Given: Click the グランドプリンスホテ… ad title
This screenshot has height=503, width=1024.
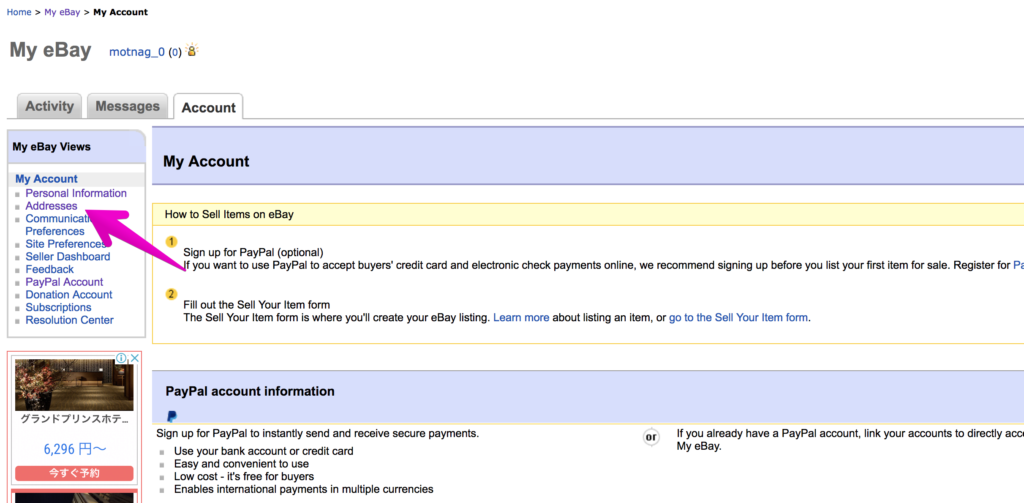Looking at the screenshot, I should pyautogui.click(x=74, y=419).
